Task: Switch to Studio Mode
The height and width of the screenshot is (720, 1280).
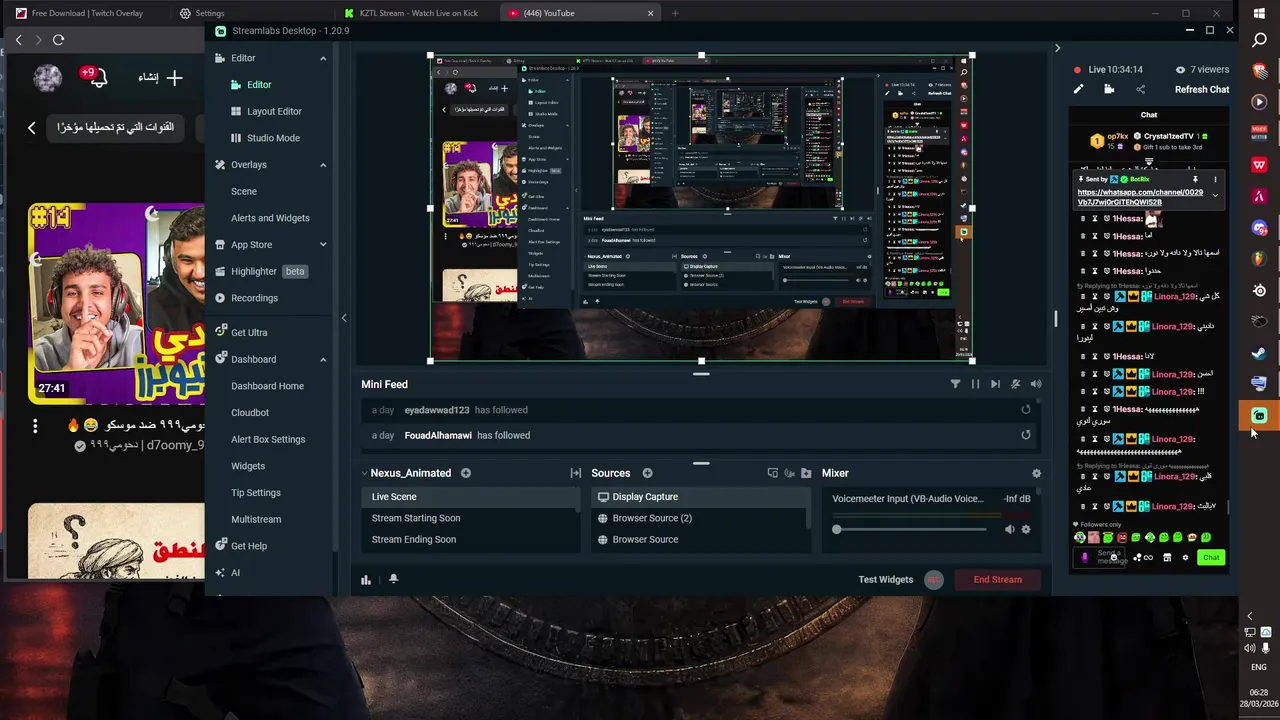Action: tap(273, 138)
